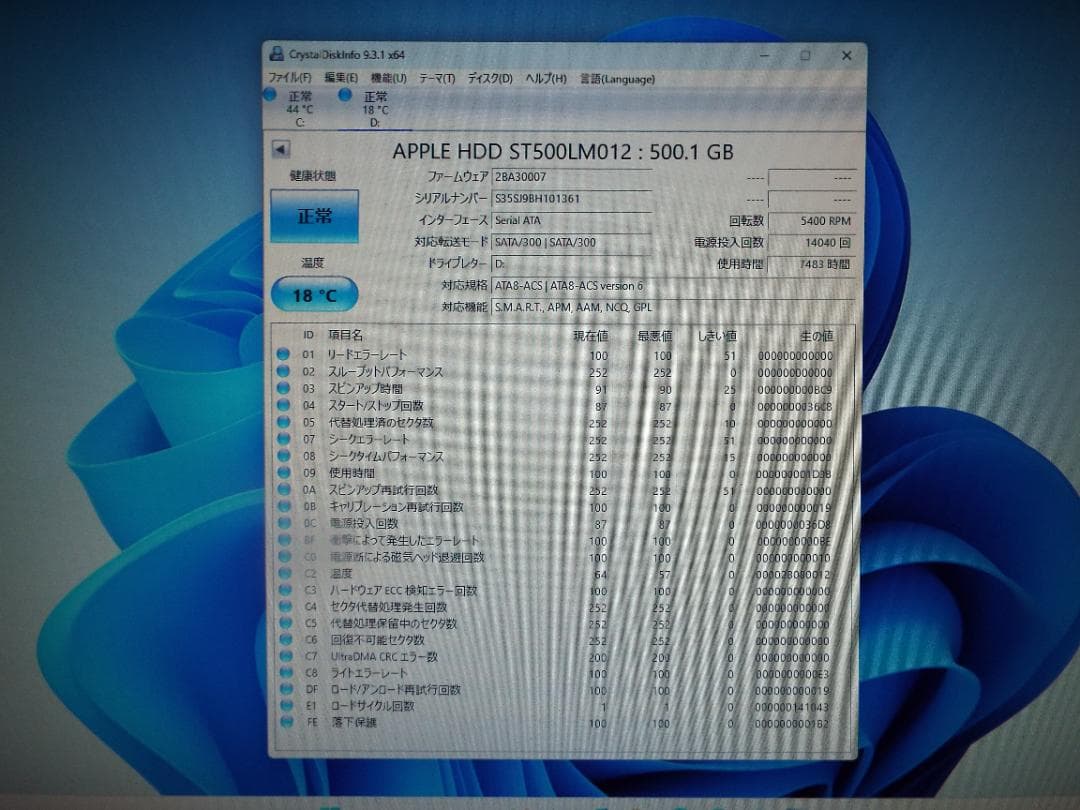Click the indicator for UltraDMA CRC エラー数
This screenshot has height=810, width=1080.
tap(284, 657)
